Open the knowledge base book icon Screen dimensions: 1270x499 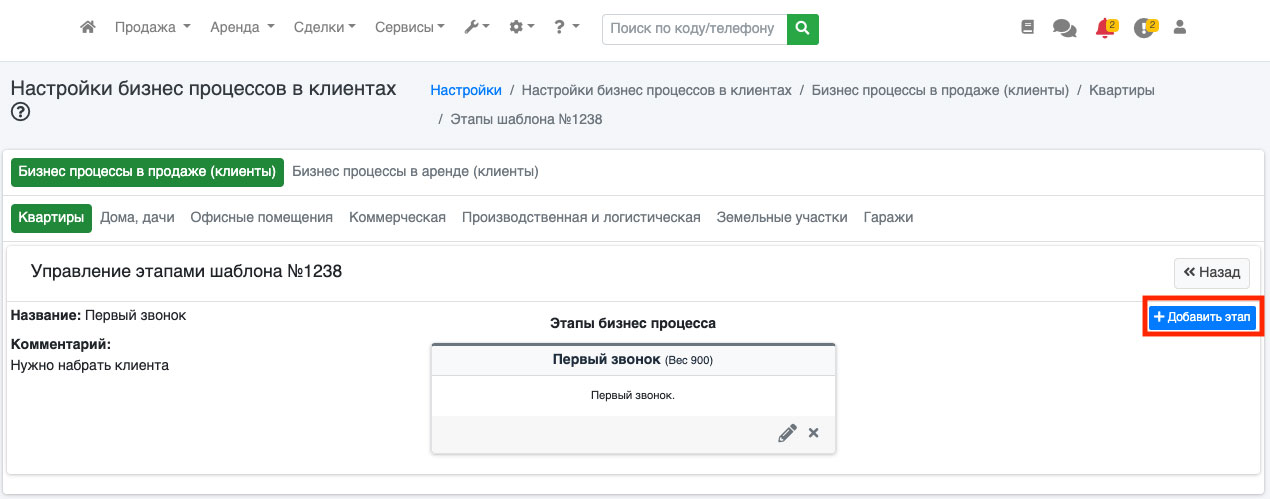[x=1027, y=28]
